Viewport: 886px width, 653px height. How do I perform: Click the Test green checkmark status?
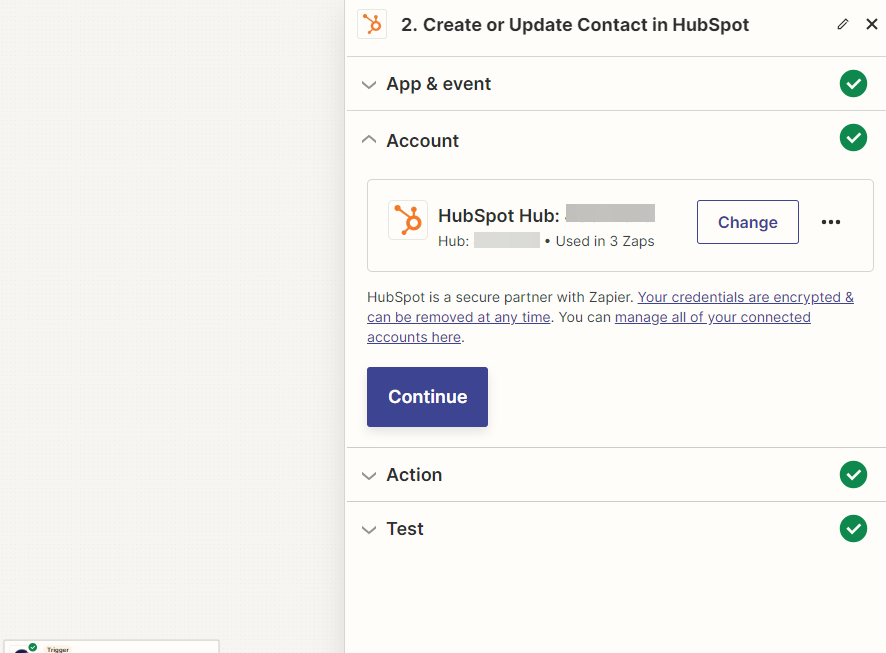pos(853,529)
